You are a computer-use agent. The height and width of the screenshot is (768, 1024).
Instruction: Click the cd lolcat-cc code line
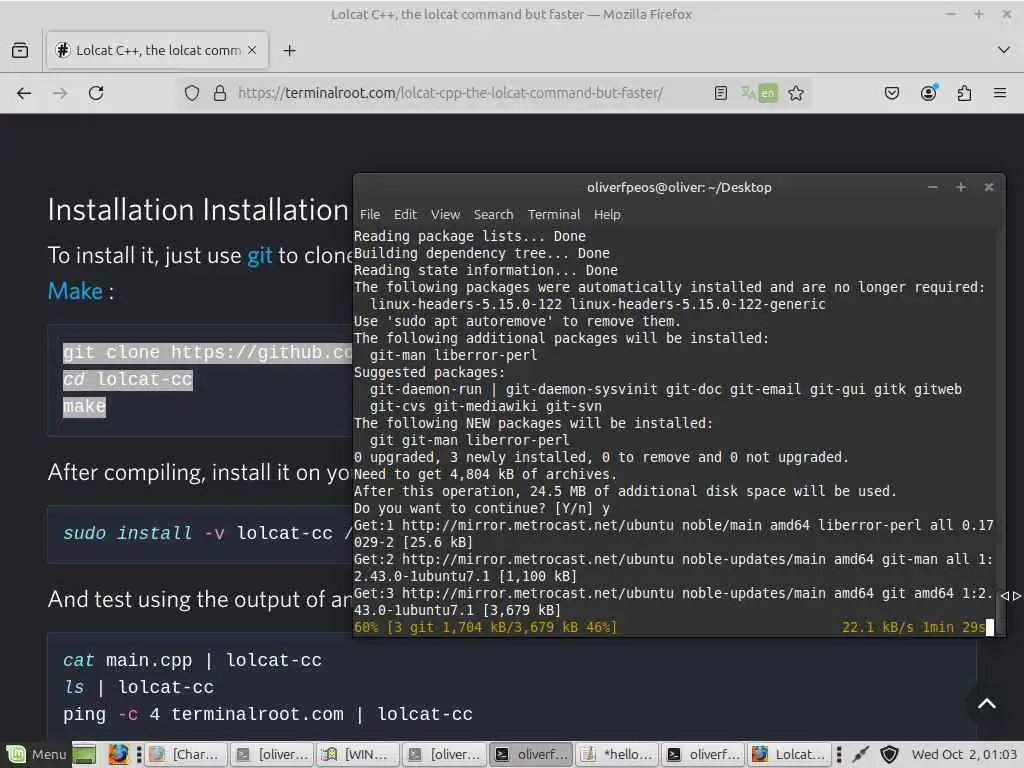pos(128,379)
